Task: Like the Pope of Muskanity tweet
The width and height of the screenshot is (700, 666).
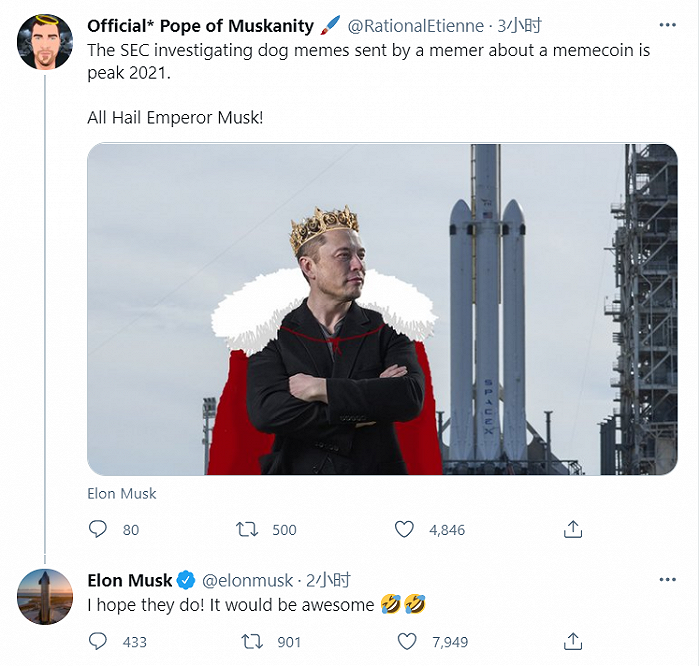Action: coord(404,529)
